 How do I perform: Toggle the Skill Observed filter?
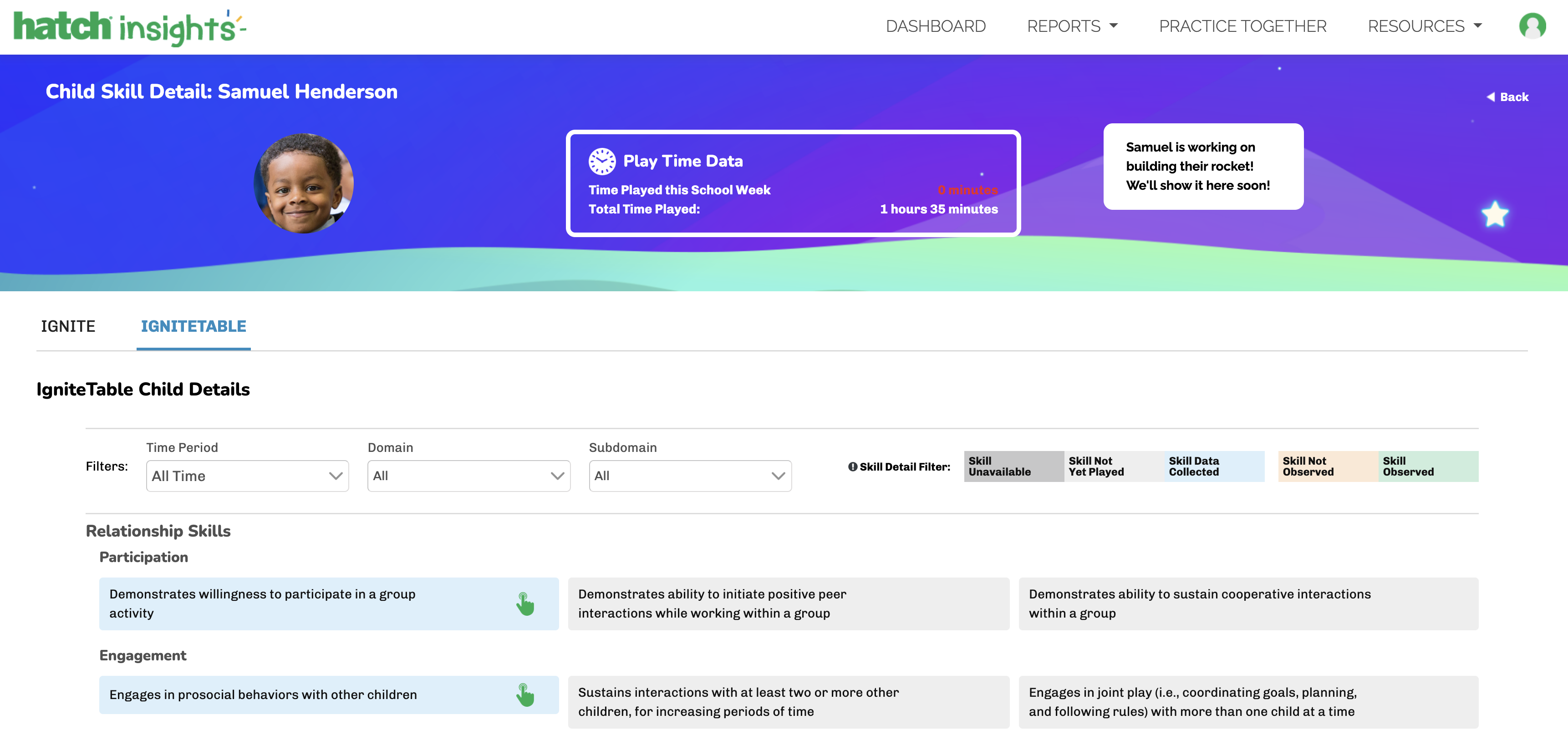1429,467
